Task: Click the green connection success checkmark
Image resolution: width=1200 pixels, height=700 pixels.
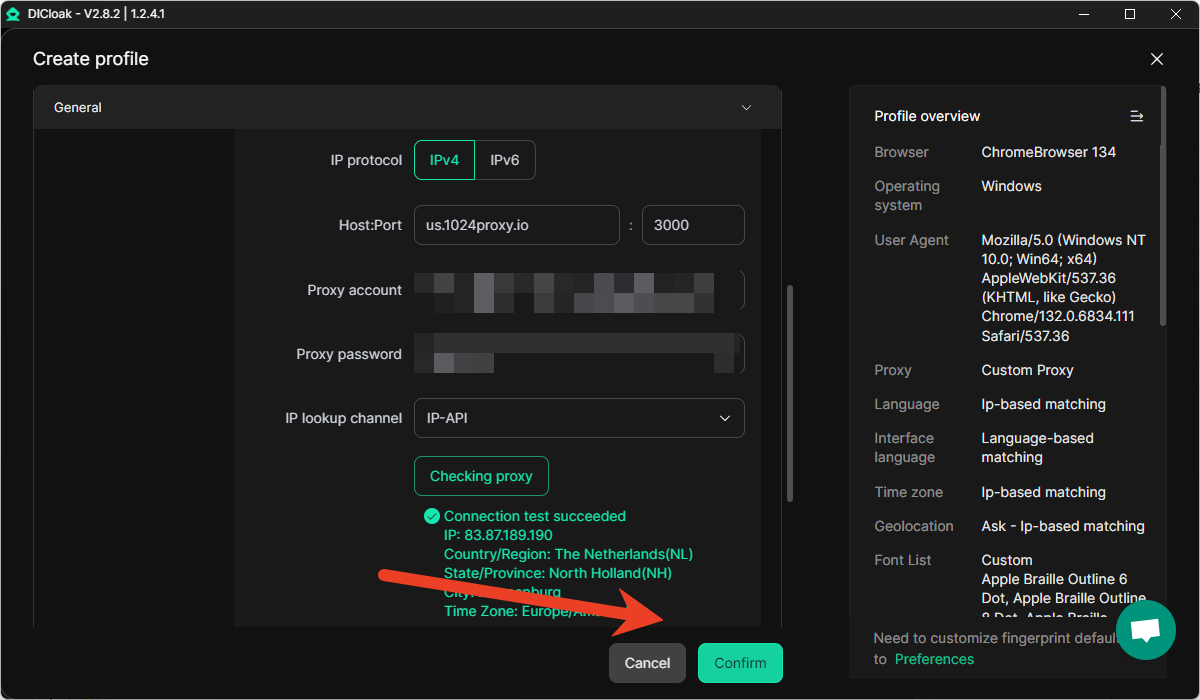Action: coord(432,516)
